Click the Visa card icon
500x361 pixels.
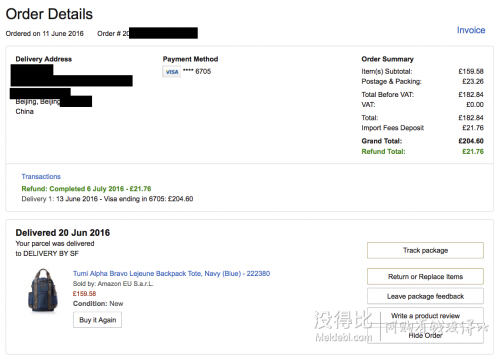[x=172, y=72]
